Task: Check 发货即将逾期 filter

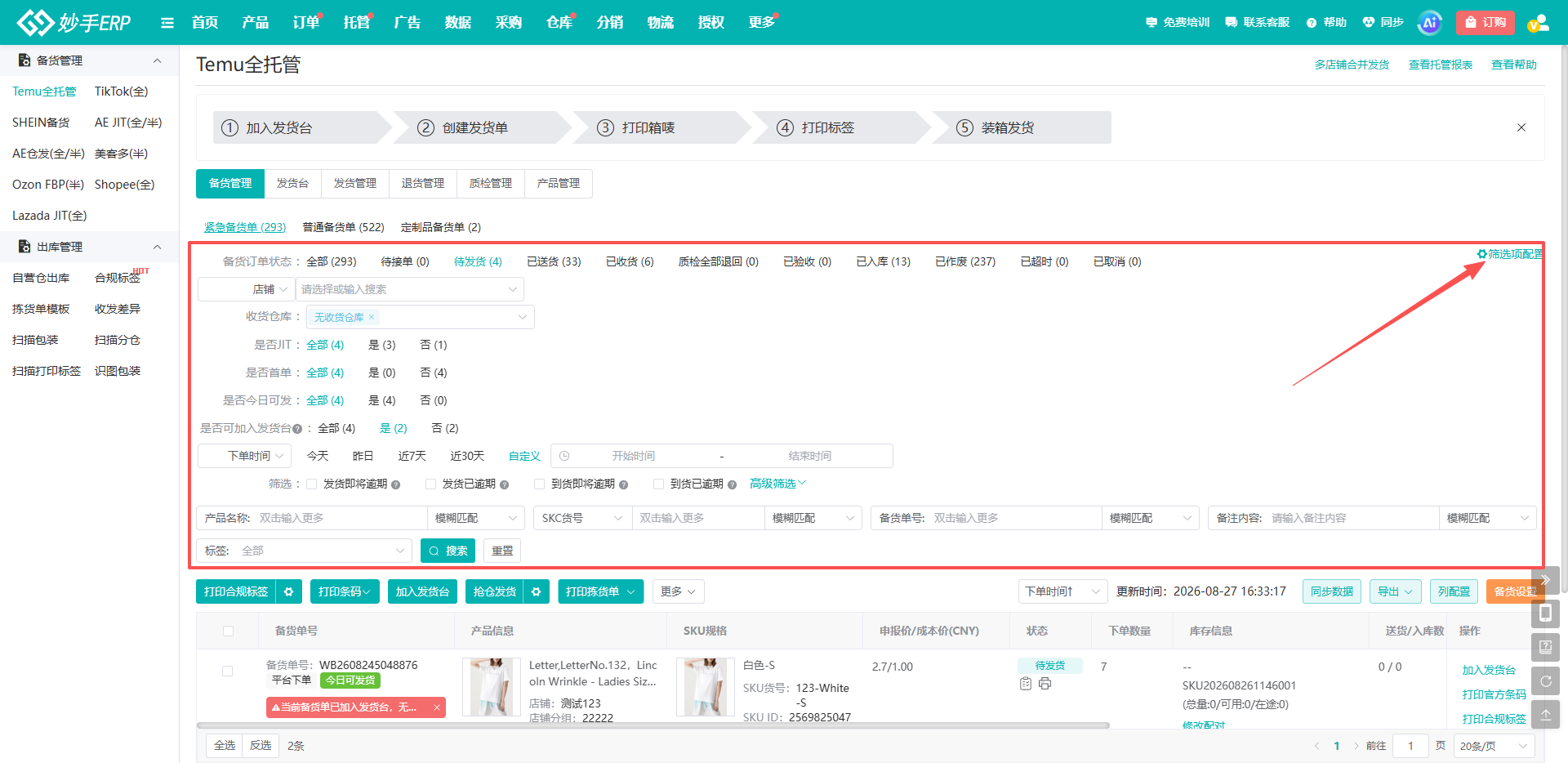Action: (x=312, y=484)
